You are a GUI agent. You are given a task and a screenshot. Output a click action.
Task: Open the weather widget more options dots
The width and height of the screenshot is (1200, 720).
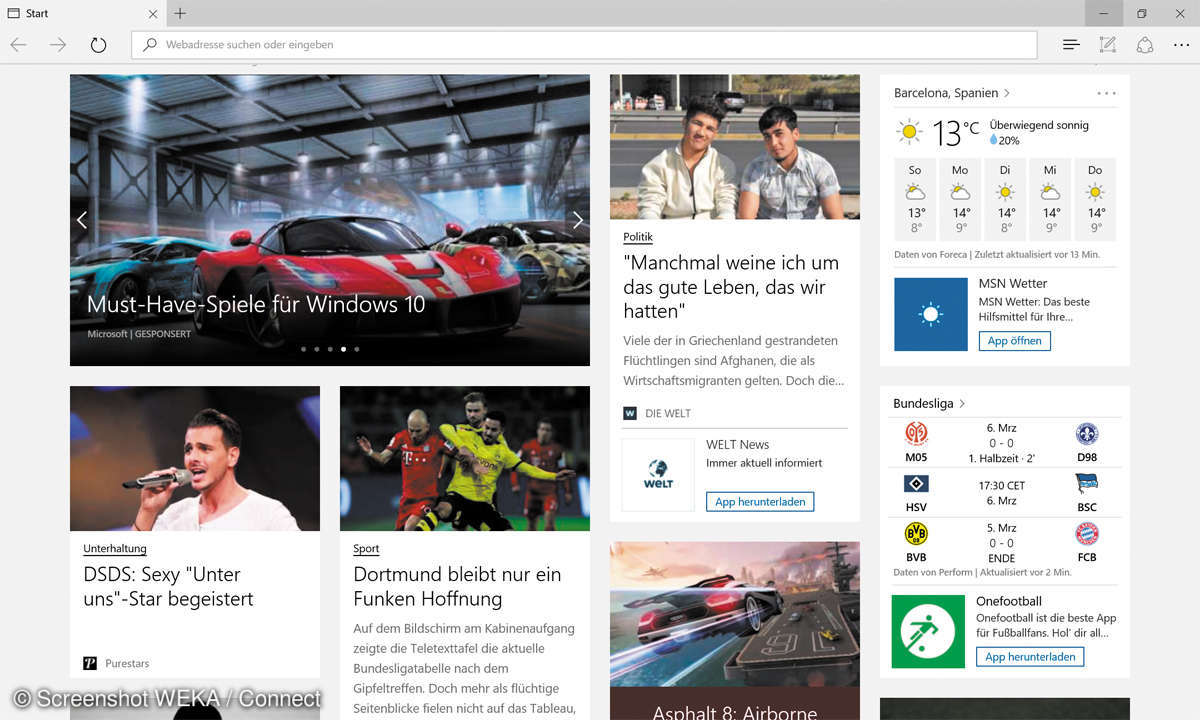[1106, 93]
